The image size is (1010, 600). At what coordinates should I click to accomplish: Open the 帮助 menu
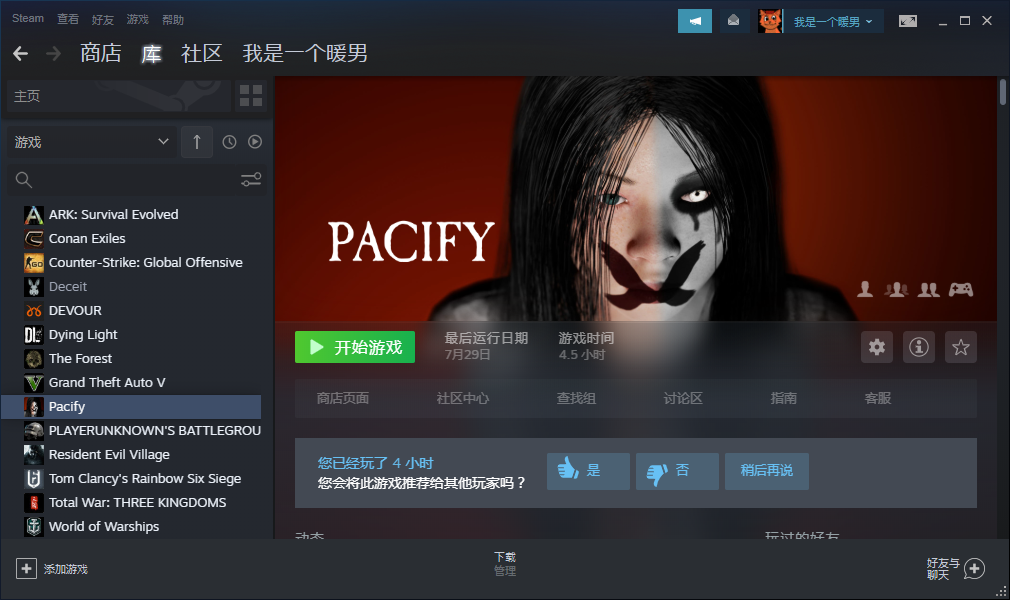(173, 19)
